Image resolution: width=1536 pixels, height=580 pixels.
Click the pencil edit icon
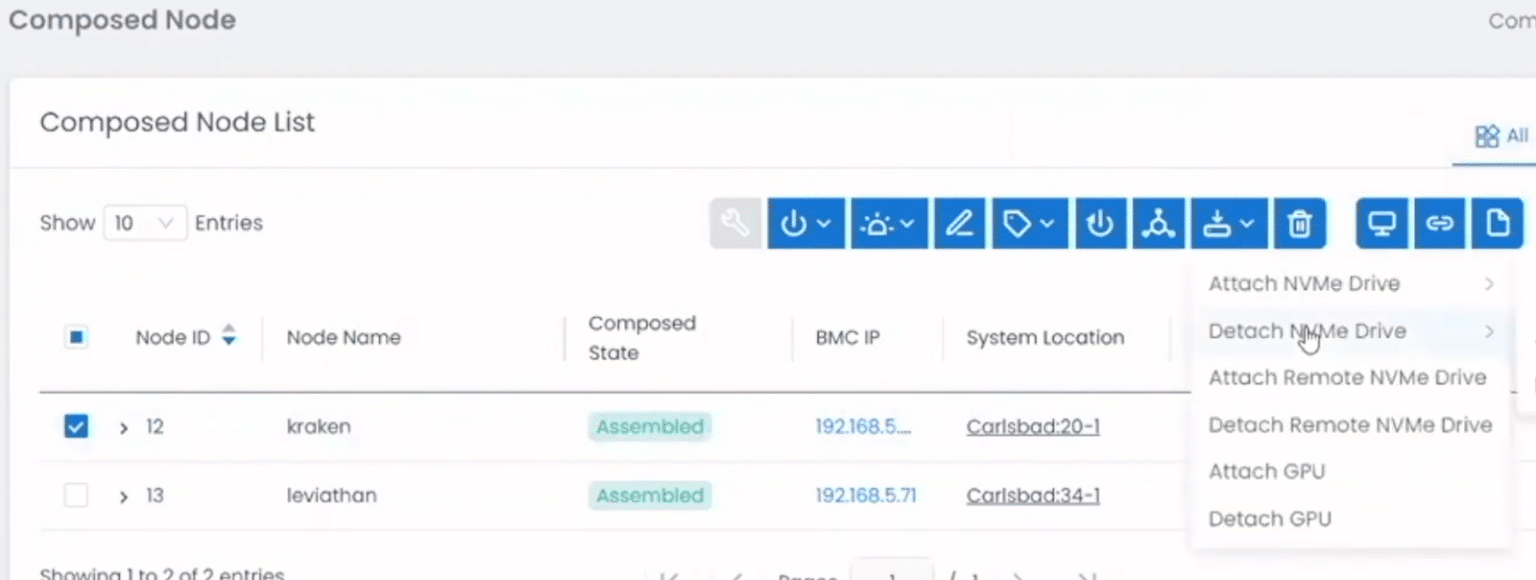pos(959,223)
